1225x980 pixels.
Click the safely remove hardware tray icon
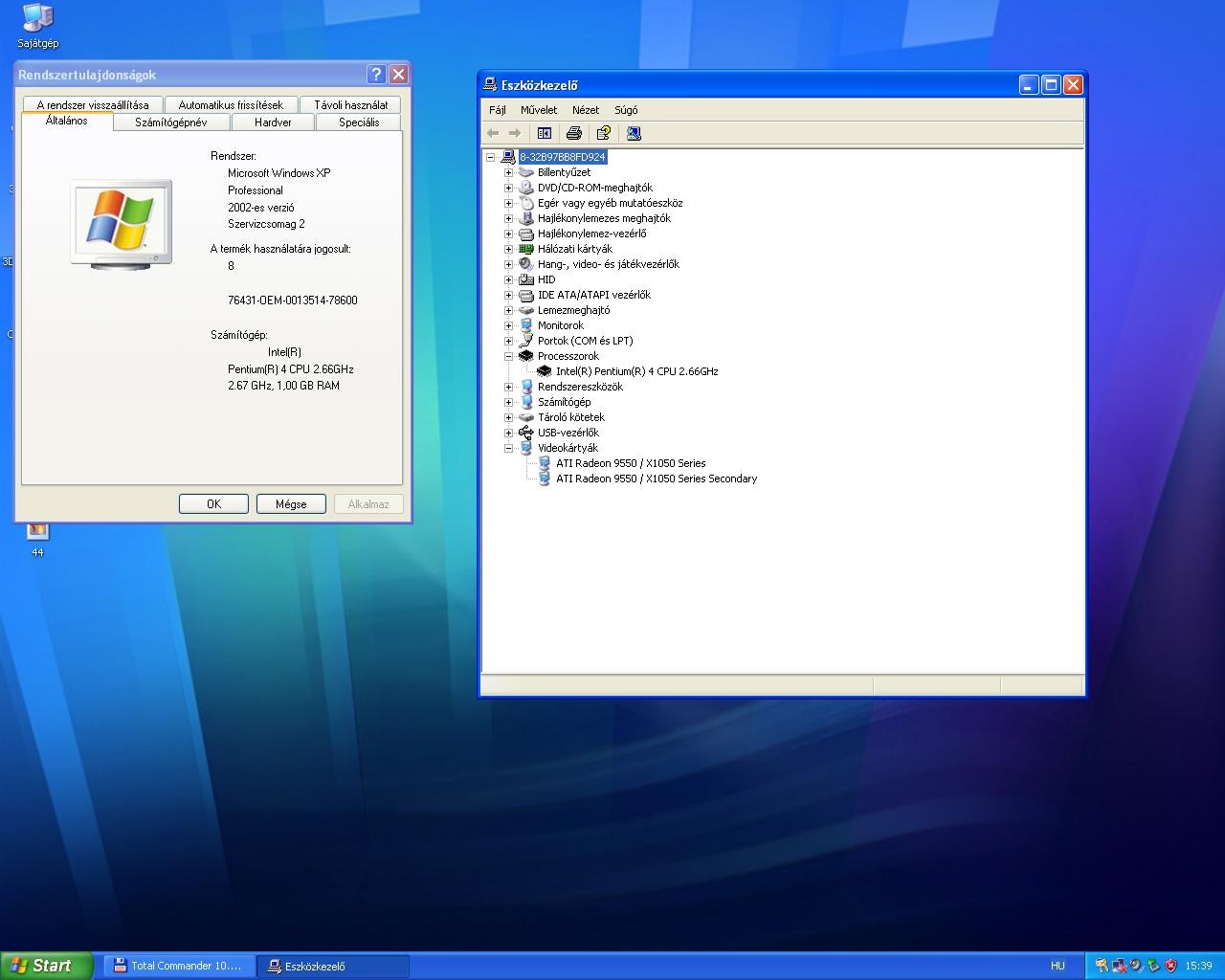pos(1153,966)
